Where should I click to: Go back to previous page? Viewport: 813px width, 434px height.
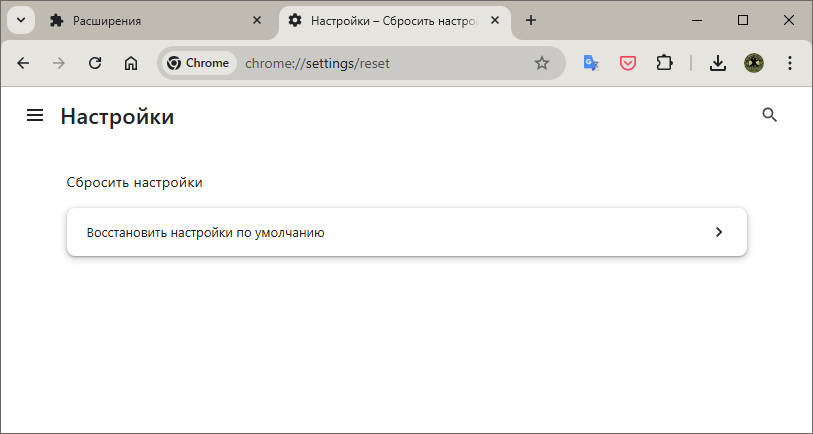[x=23, y=63]
